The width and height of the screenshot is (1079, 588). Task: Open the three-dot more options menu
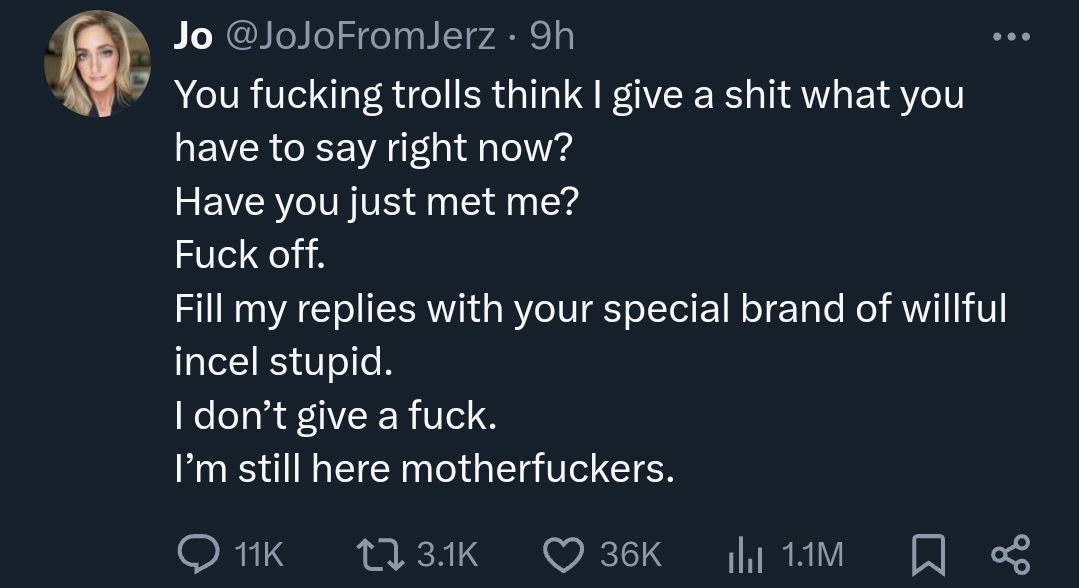[x=1011, y=38]
